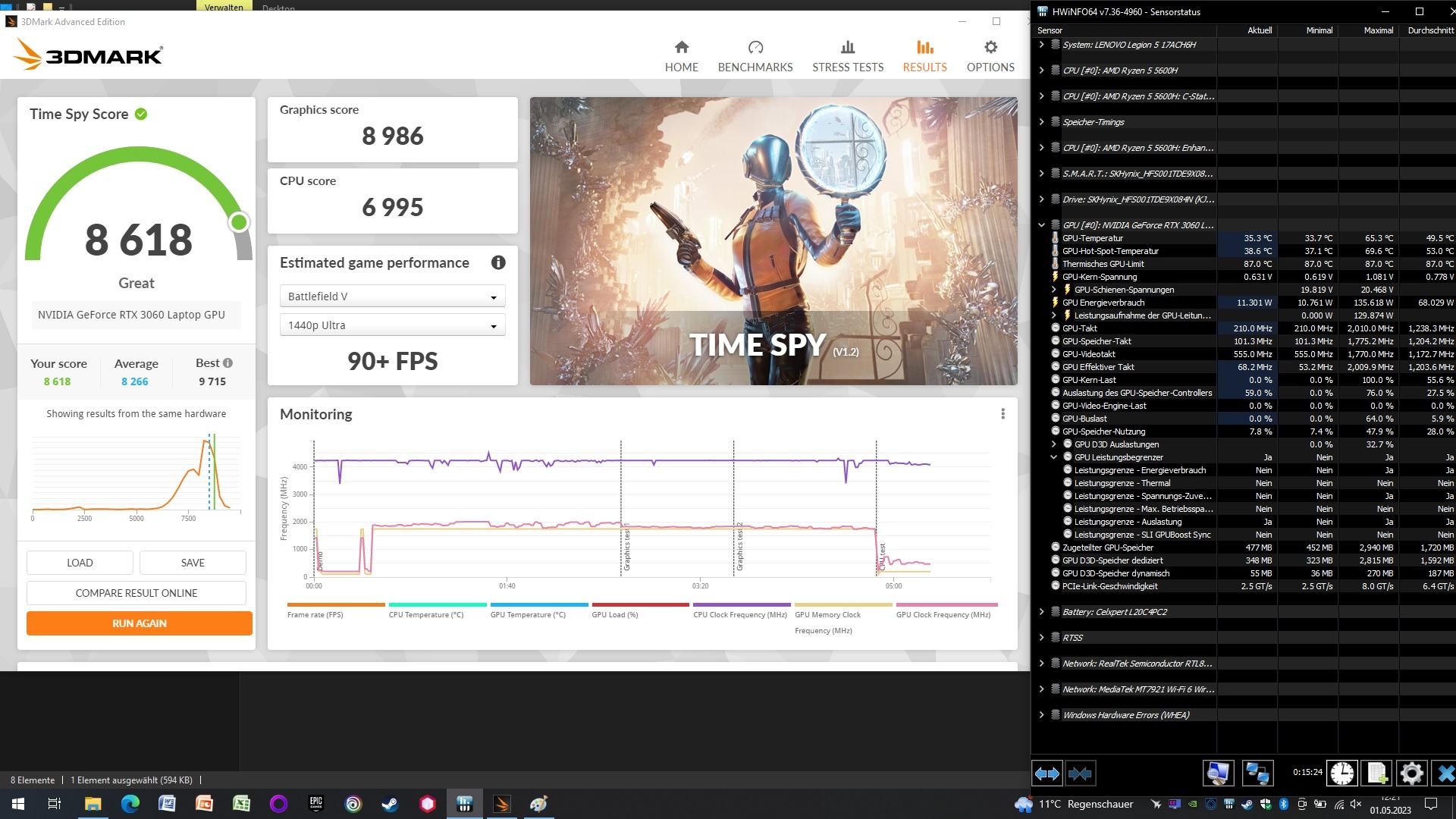Click the TIME SPY preview image
The image size is (1456, 819).
pos(773,241)
